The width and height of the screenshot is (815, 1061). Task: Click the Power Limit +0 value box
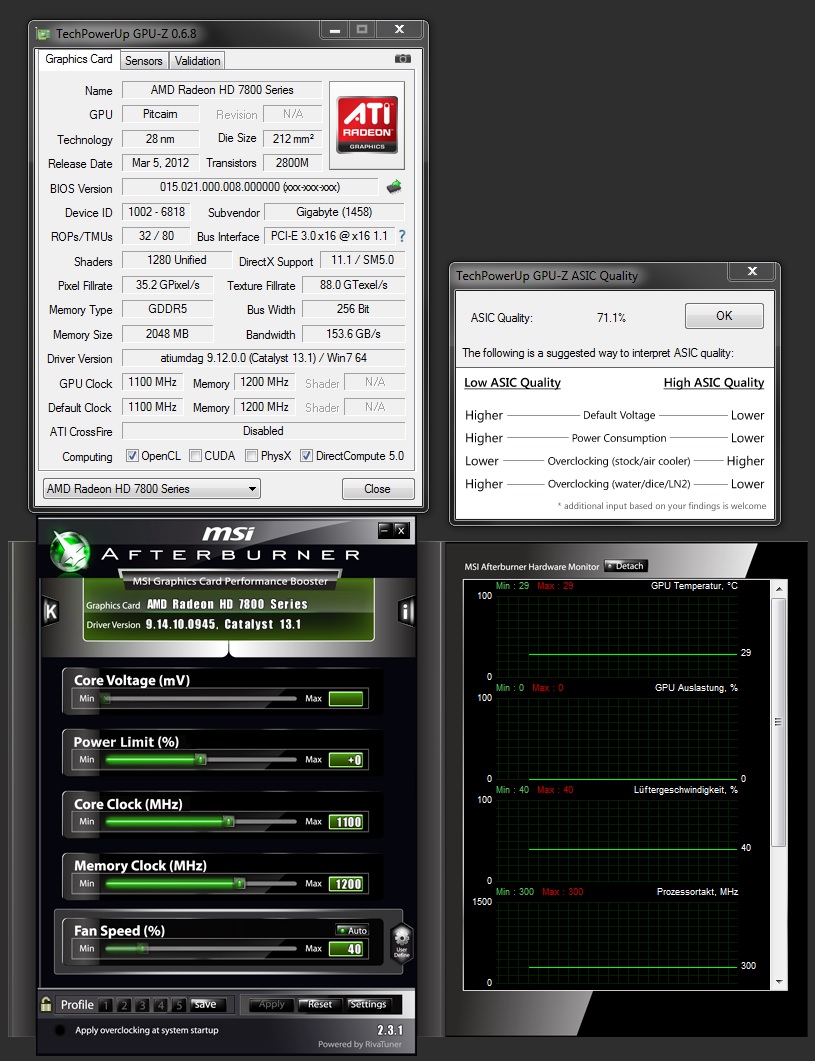(x=346, y=760)
